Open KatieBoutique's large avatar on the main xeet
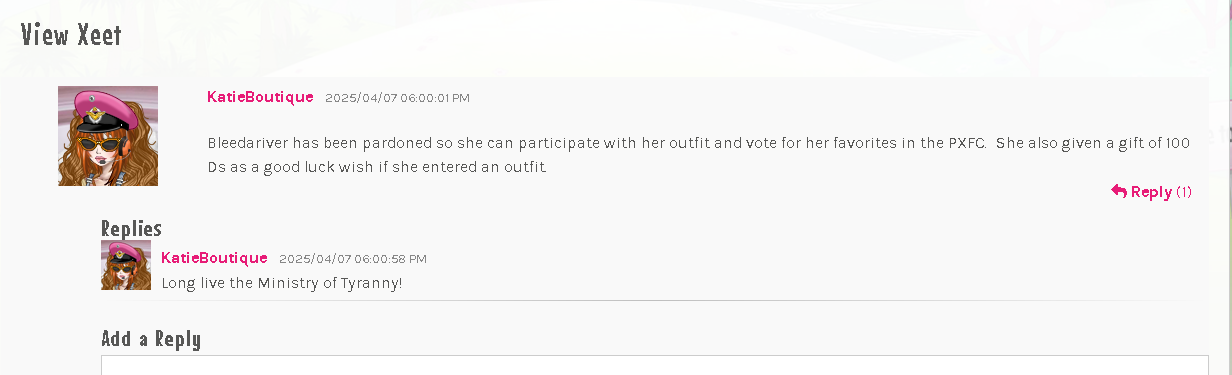Image resolution: width=1232 pixels, height=375 pixels. 108,136
